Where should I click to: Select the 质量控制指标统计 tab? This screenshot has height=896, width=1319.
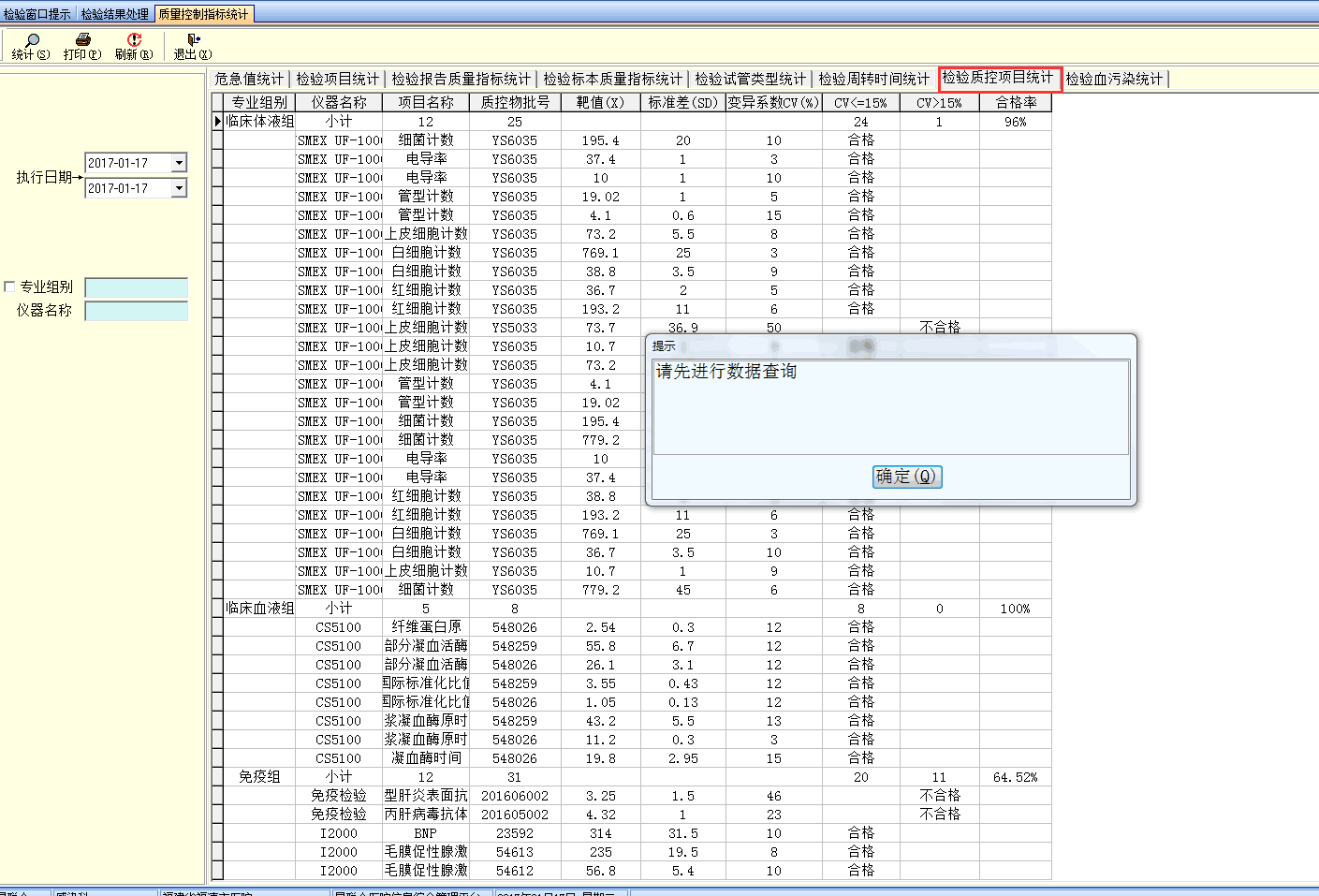pos(204,14)
